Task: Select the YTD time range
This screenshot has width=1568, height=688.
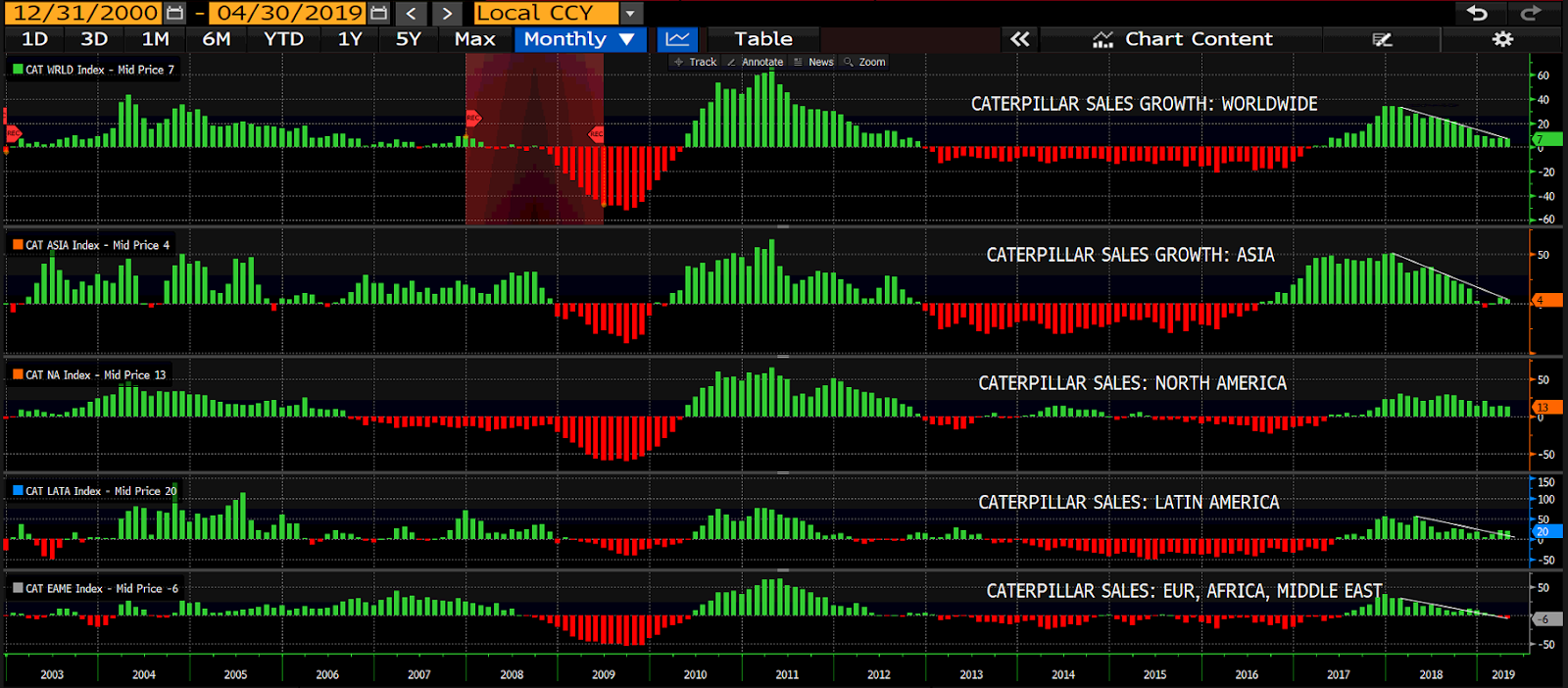Action: 283,39
